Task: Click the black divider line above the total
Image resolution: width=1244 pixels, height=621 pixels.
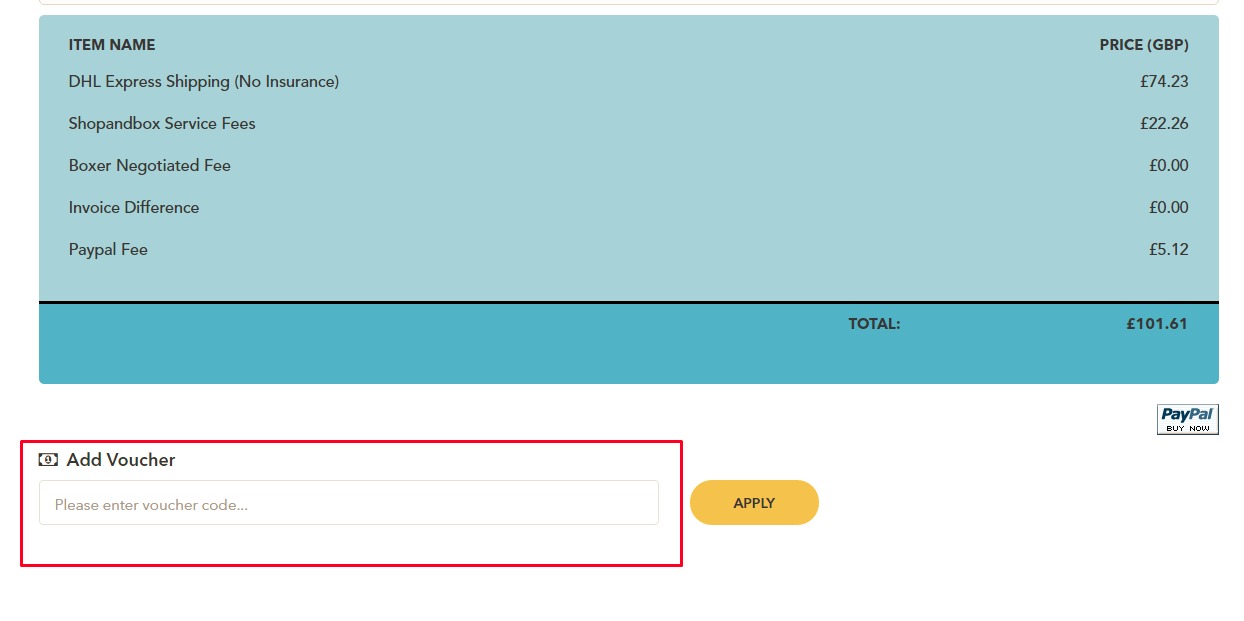Action: (628, 302)
